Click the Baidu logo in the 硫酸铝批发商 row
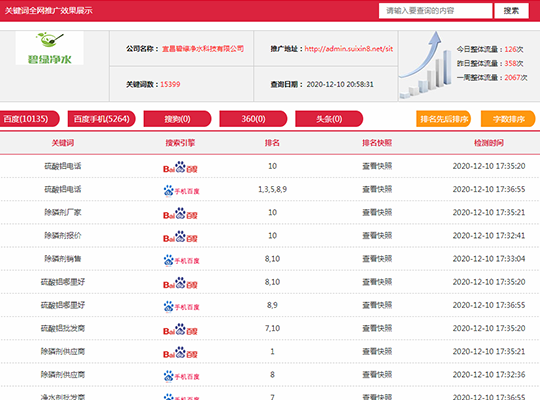Viewport: 540px width, 400px height. (x=180, y=329)
